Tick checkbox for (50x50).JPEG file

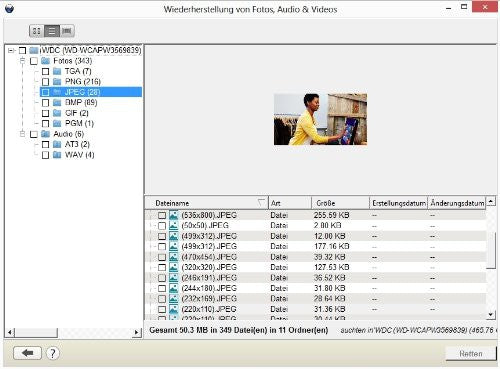click(162, 226)
